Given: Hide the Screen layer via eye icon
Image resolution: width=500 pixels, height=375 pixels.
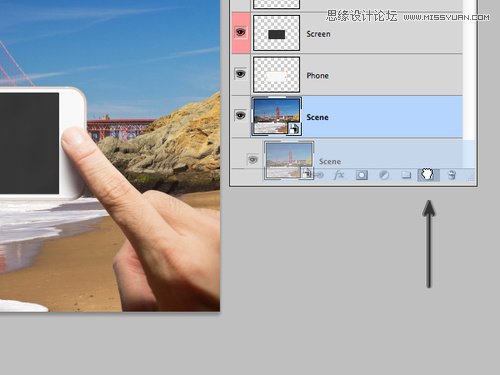Looking at the screenshot, I should 241,32.
